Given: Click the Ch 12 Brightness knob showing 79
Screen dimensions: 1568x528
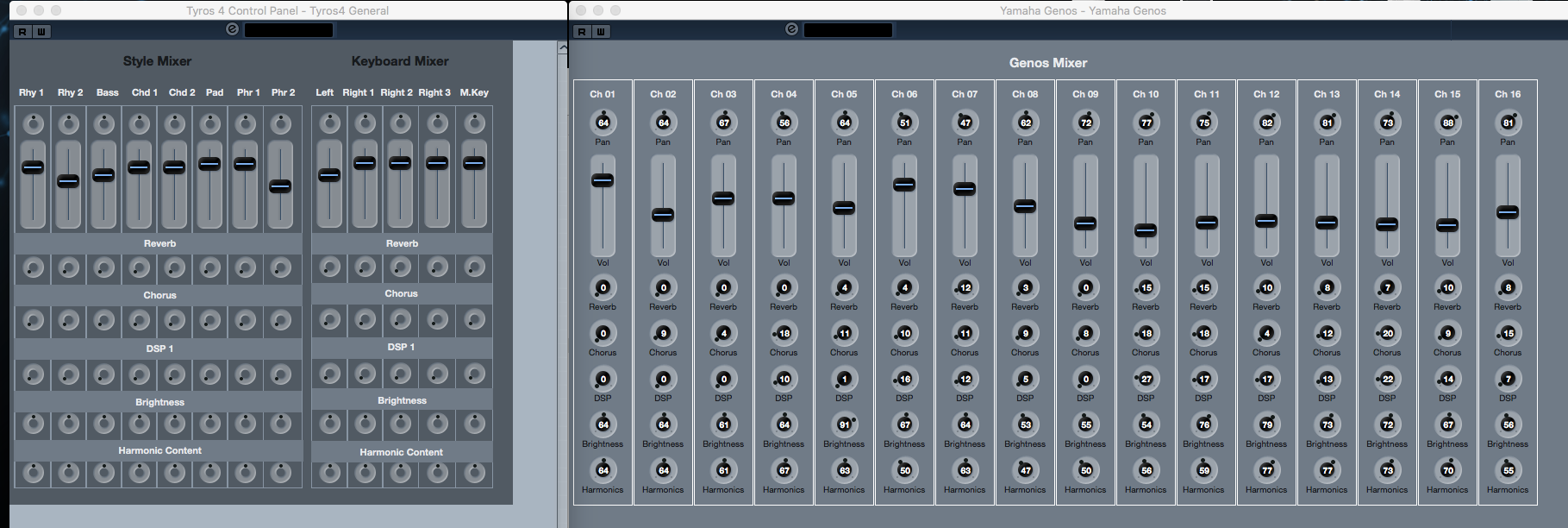Looking at the screenshot, I should [x=1266, y=424].
